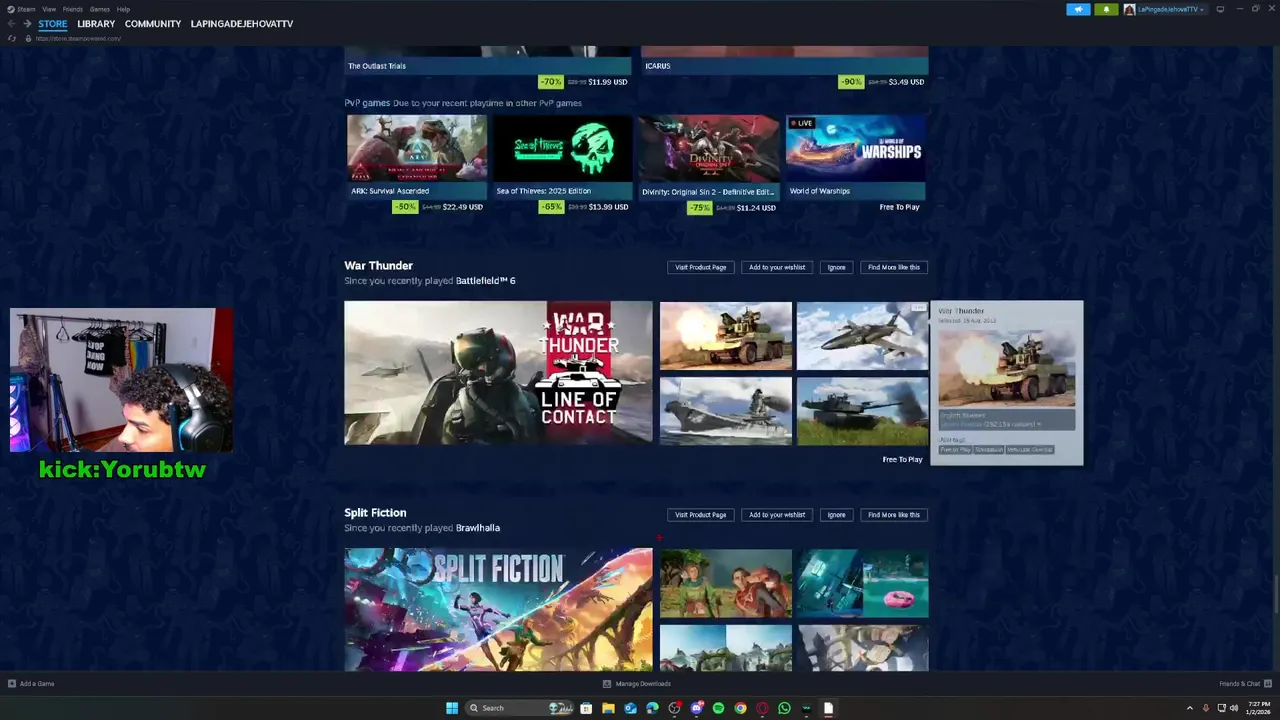Switch to Big Picture mode icon
The image size is (1280, 720).
coord(1220,9)
